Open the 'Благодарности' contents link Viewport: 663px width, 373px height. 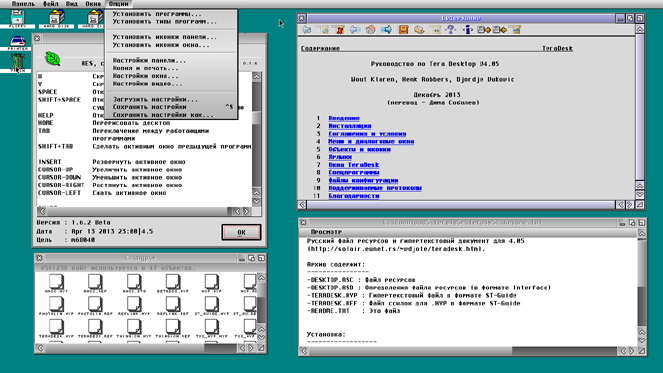click(x=353, y=196)
